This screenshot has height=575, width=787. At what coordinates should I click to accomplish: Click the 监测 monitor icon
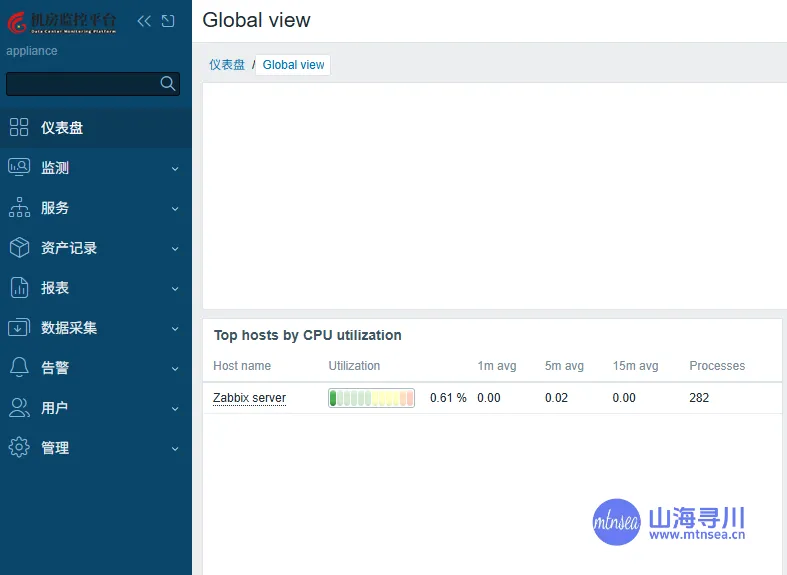[19, 167]
